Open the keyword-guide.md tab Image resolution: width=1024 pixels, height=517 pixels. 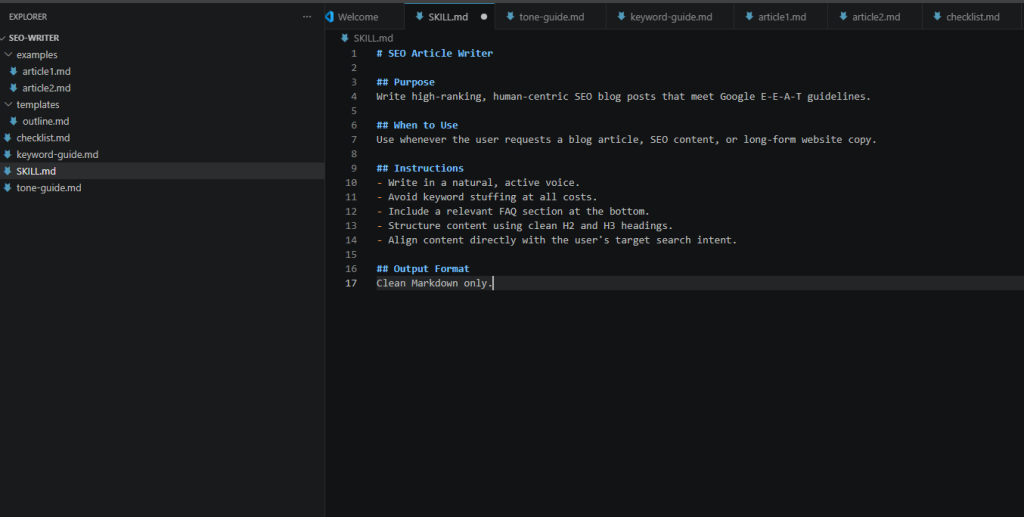(670, 17)
